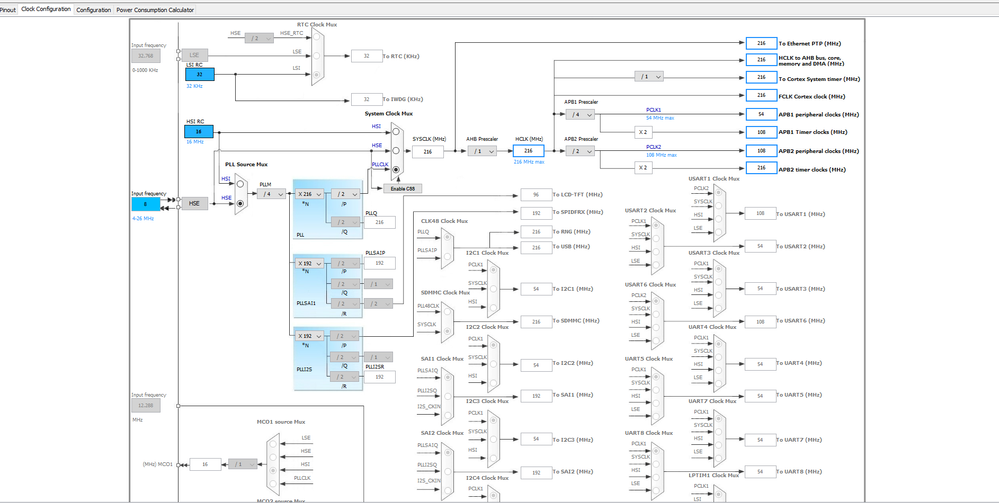
Task: Select LSE in RTC Clock Mux
Action: 316,55
